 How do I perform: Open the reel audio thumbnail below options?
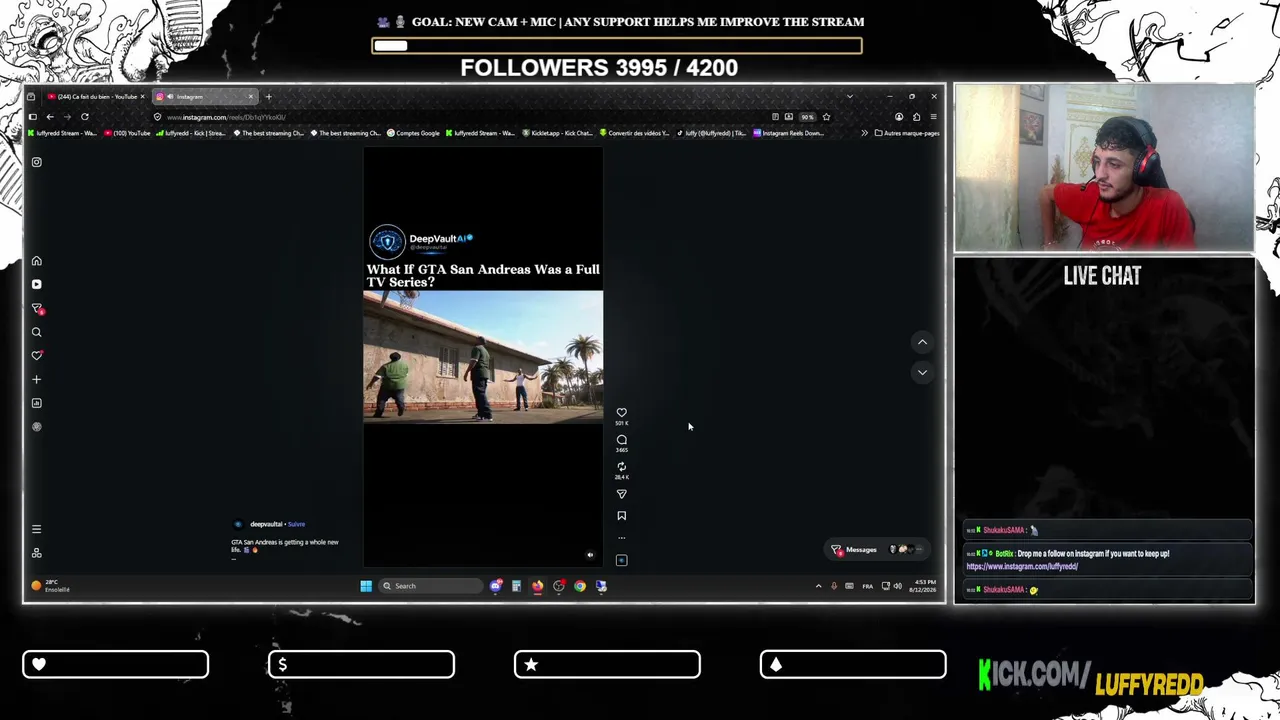(621, 560)
